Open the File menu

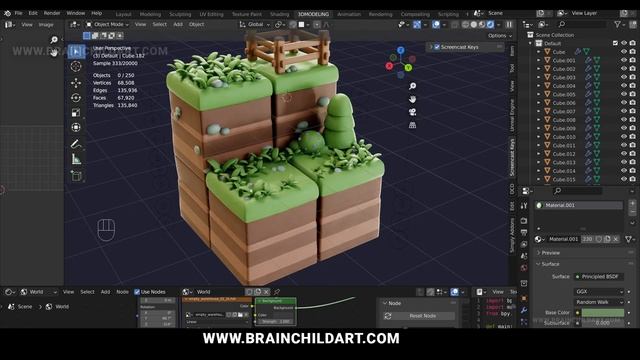[x=18, y=13]
